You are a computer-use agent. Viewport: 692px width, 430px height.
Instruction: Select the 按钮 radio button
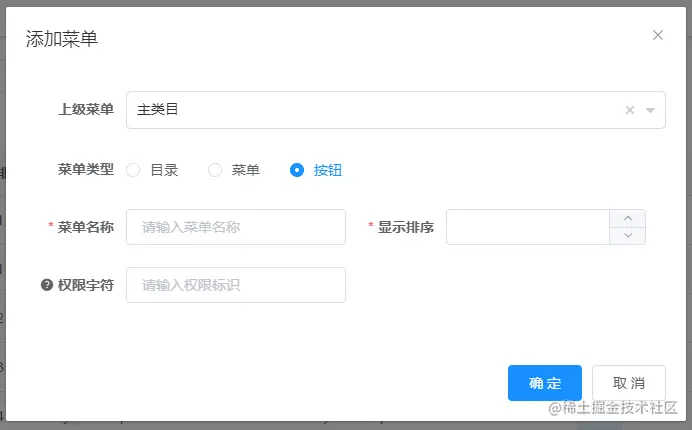[x=297, y=170]
